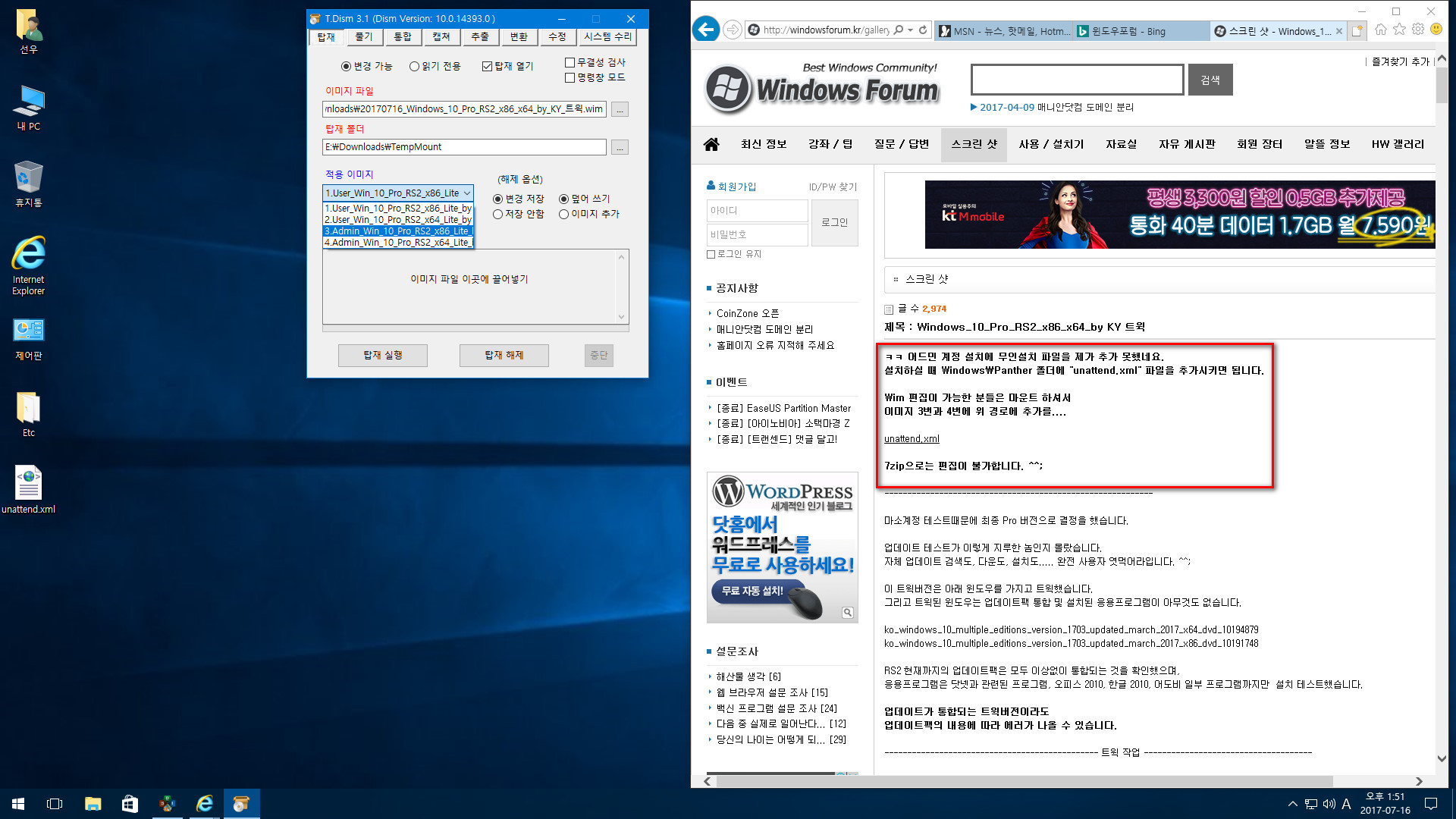1456x819 pixels.
Task: Select the 읽기 전용 radio button
Action: click(435, 66)
